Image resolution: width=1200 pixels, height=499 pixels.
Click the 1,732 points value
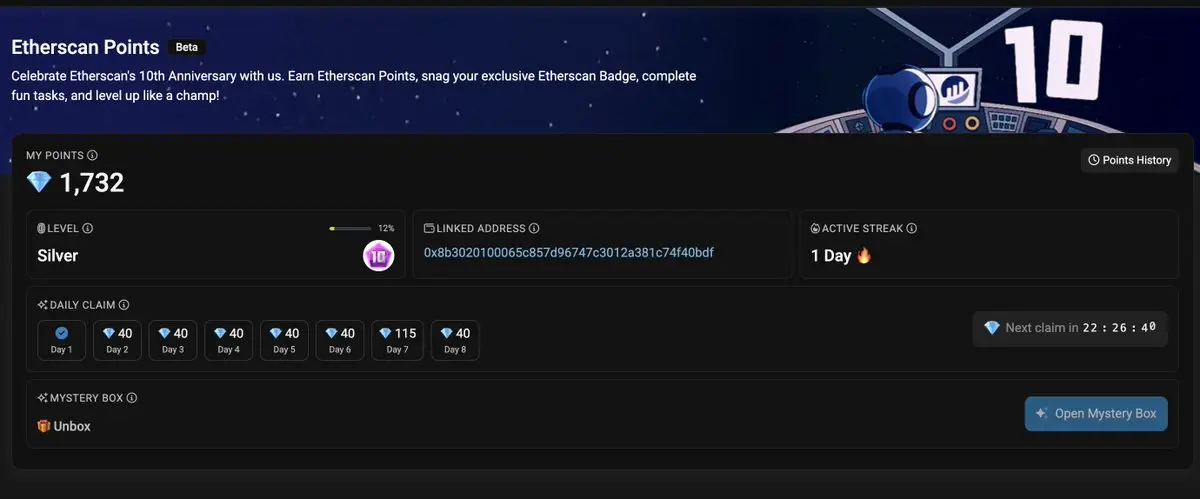pyautogui.click(x=92, y=183)
